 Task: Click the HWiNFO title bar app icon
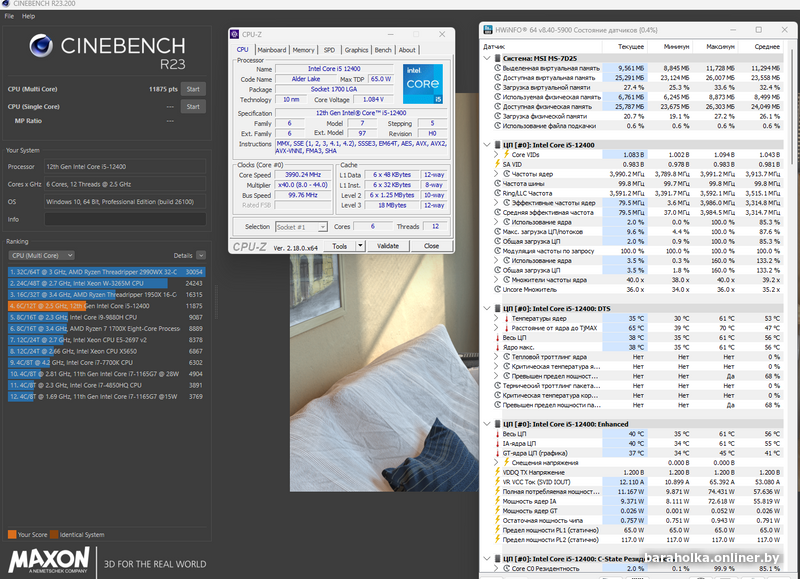point(487,30)
